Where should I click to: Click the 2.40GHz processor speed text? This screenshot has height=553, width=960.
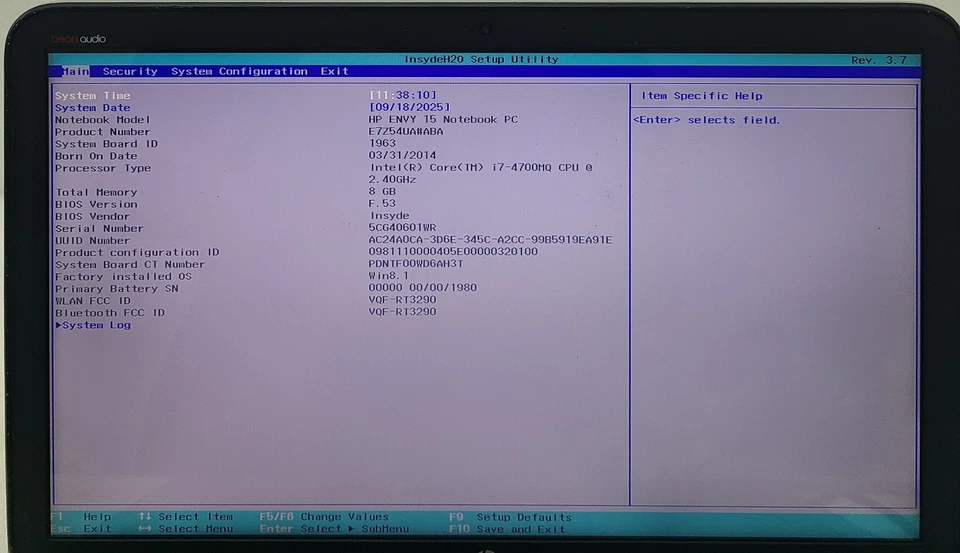click(x=392, y=179)
